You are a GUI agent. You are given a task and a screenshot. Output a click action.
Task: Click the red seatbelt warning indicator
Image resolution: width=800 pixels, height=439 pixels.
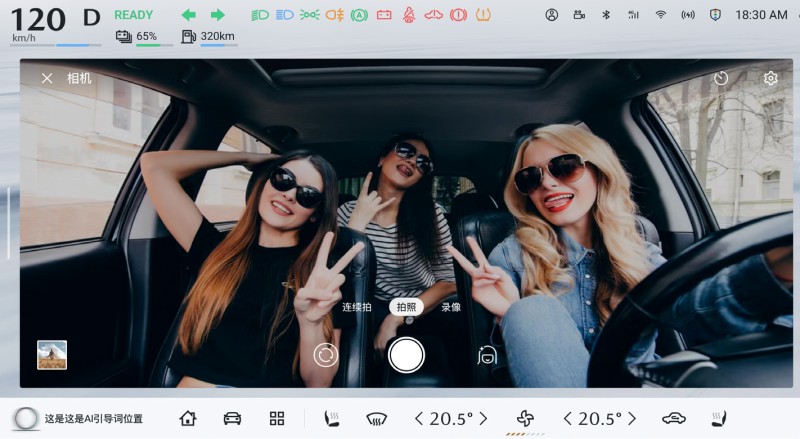click(x=409, y=15)
